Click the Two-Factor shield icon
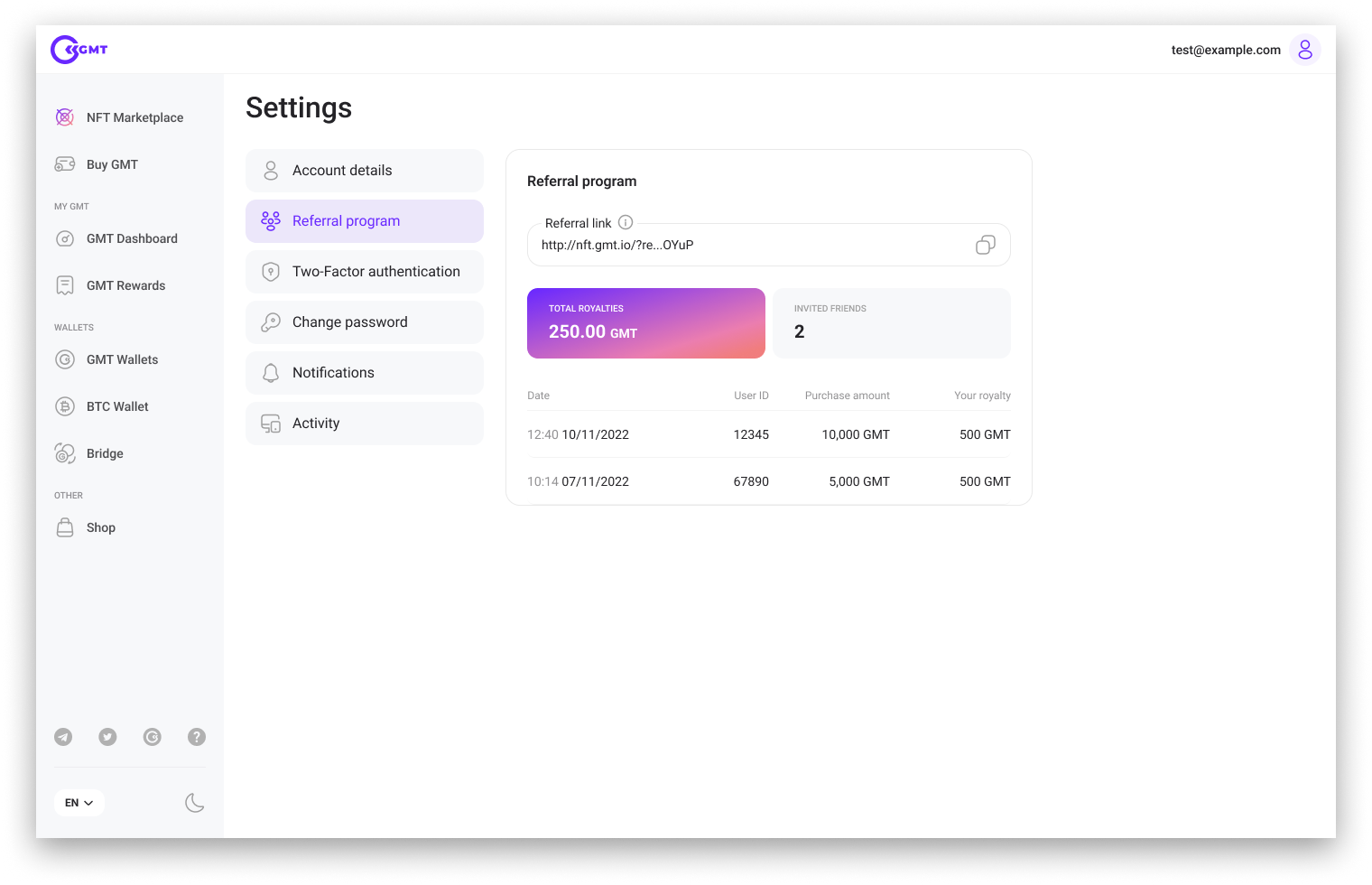1372x885 pixels. click(271, 272)
